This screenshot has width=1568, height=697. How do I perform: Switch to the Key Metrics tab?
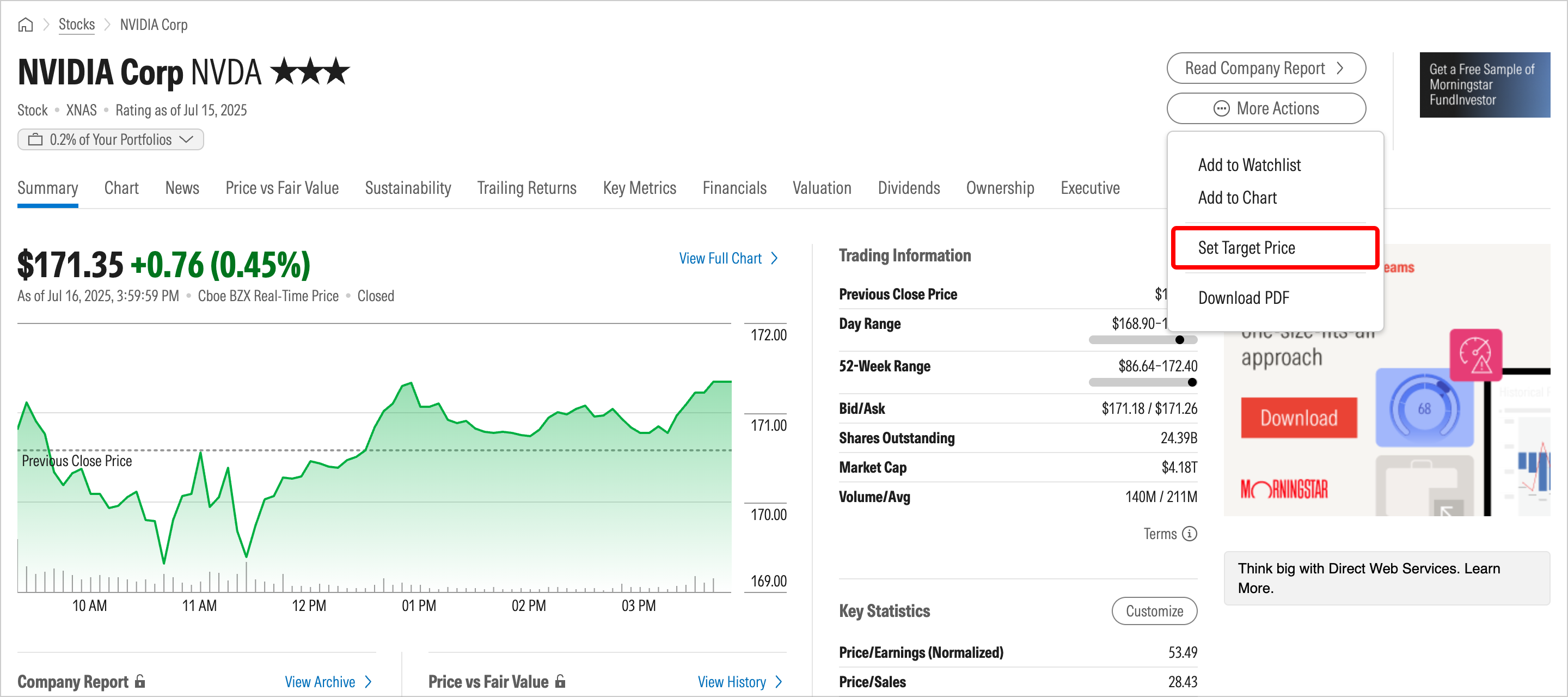point(639,188)
